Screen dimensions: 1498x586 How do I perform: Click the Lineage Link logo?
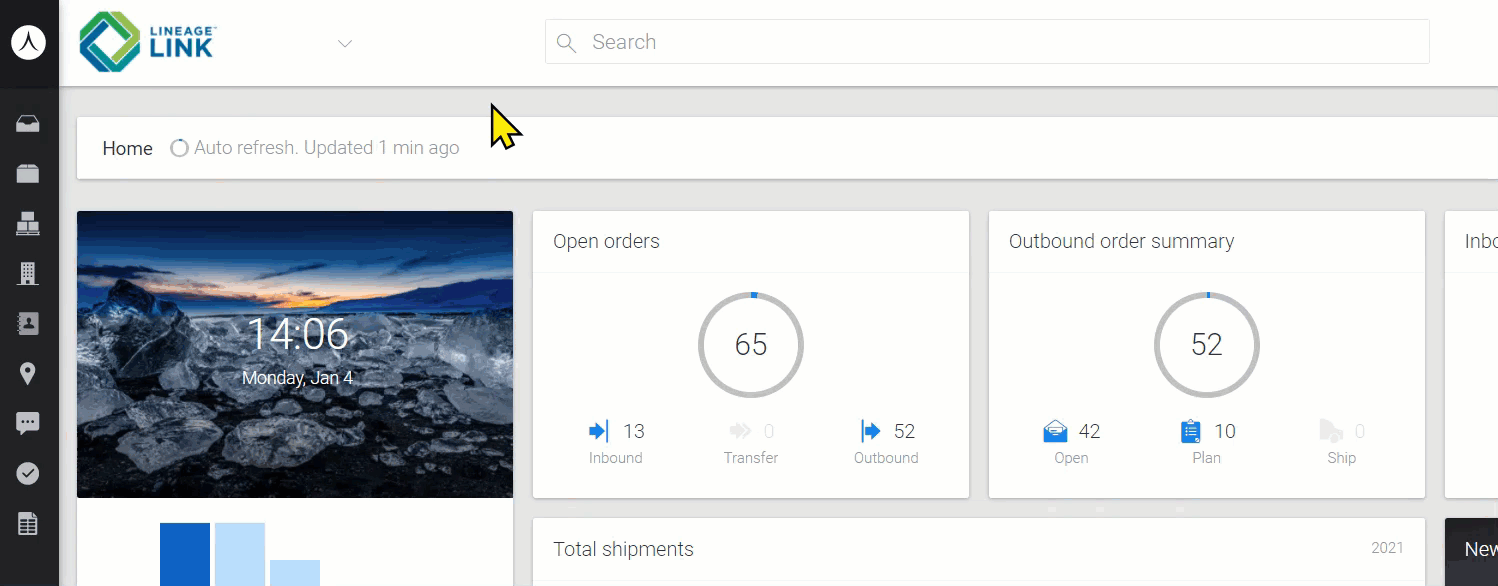[x=148, y=42]
